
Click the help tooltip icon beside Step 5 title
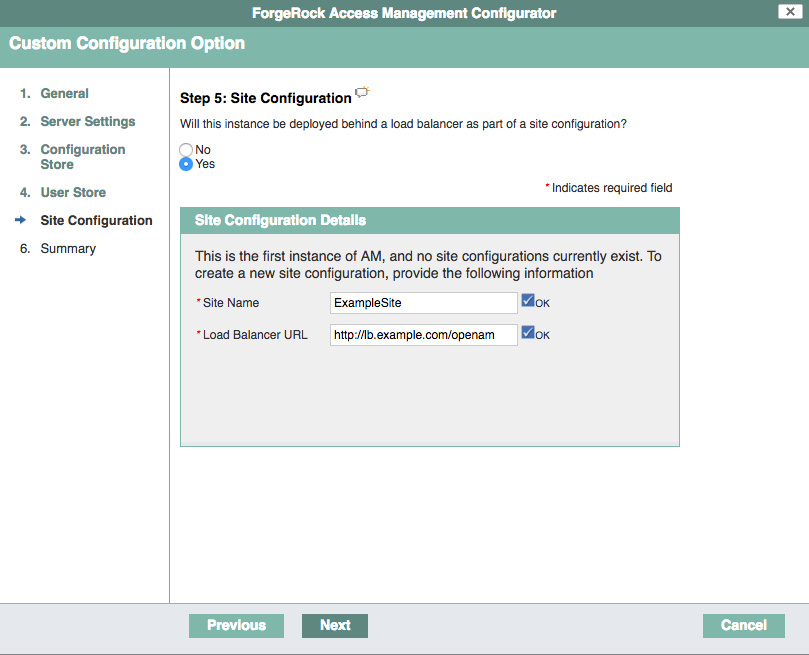[363, 92]
